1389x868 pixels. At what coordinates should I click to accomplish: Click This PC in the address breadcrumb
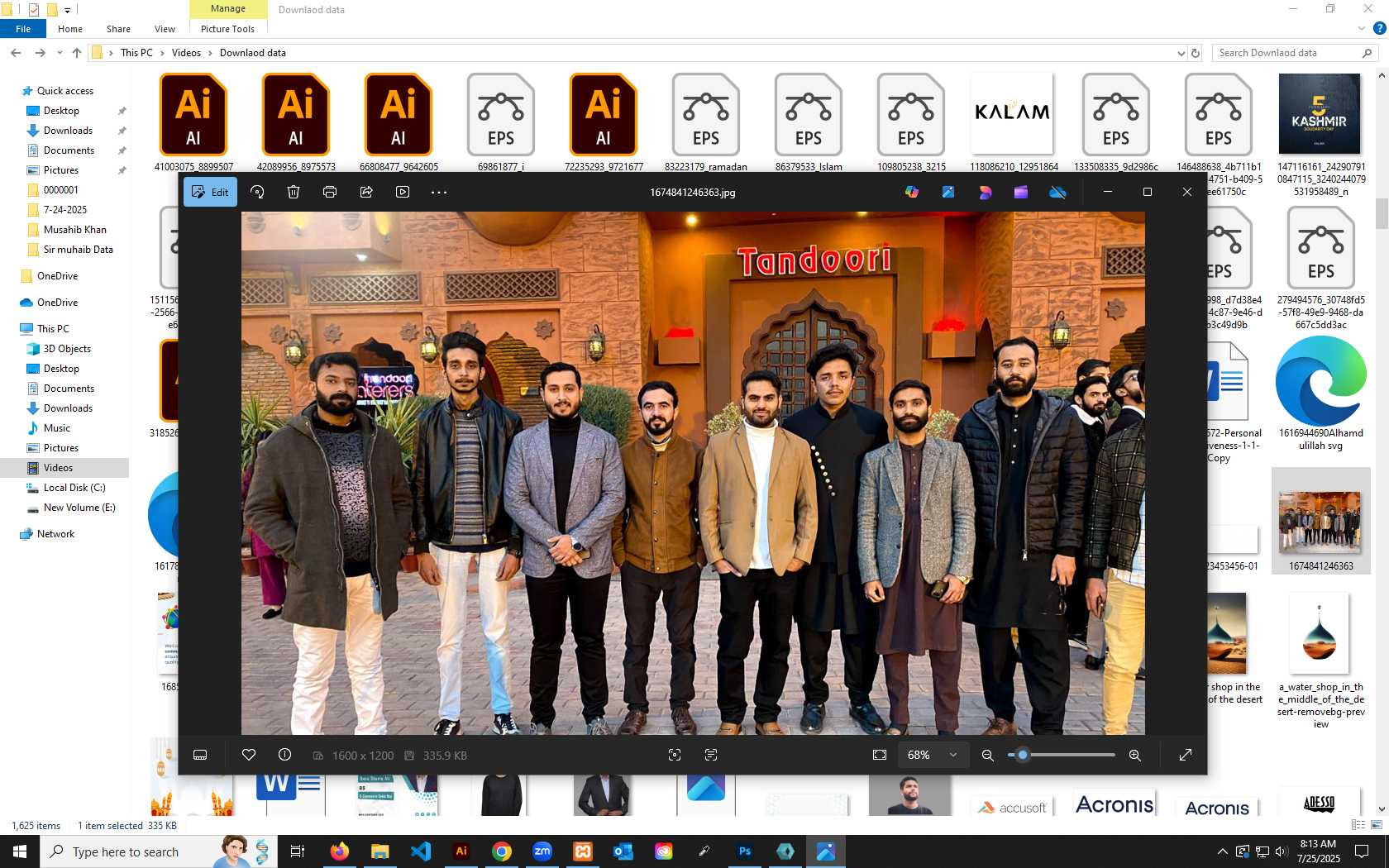[136, 53]
